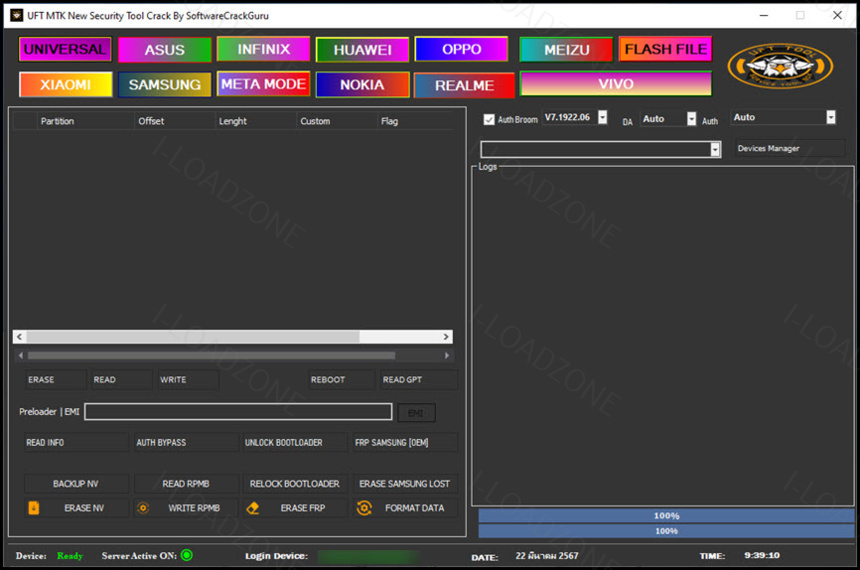Click the date value in status bar
This screenshot has height=570, width=860.
(546, 556)
